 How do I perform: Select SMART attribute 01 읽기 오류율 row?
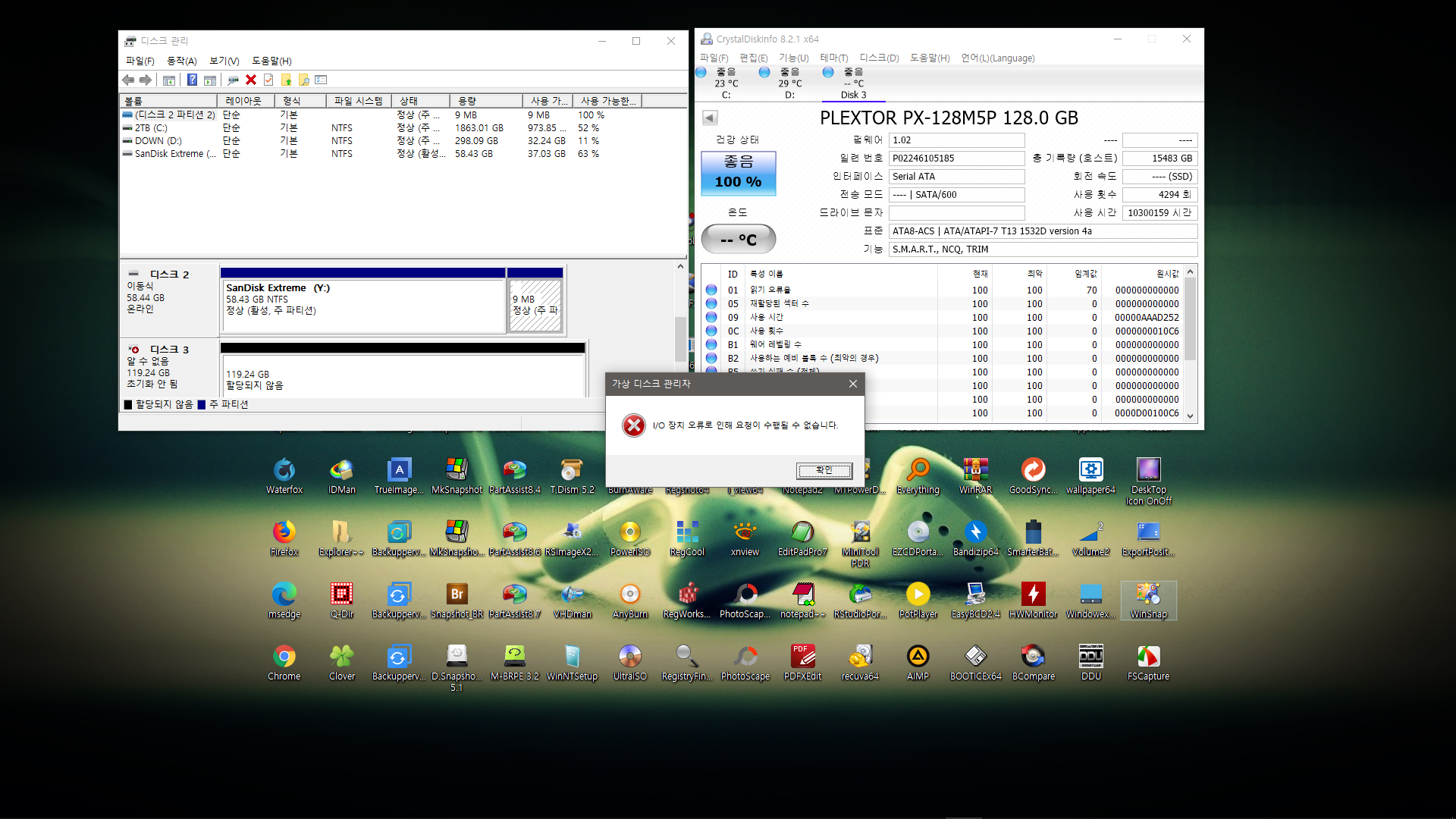click(x=943, y=290)
